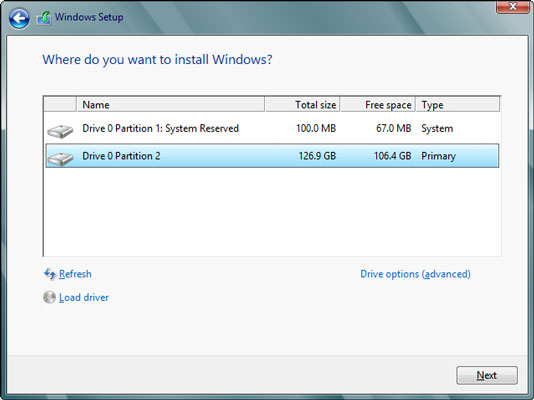The height and width of the screenshot is (400, 534).
Task: Sort by the Total size column header
Action: click(302, 105)
